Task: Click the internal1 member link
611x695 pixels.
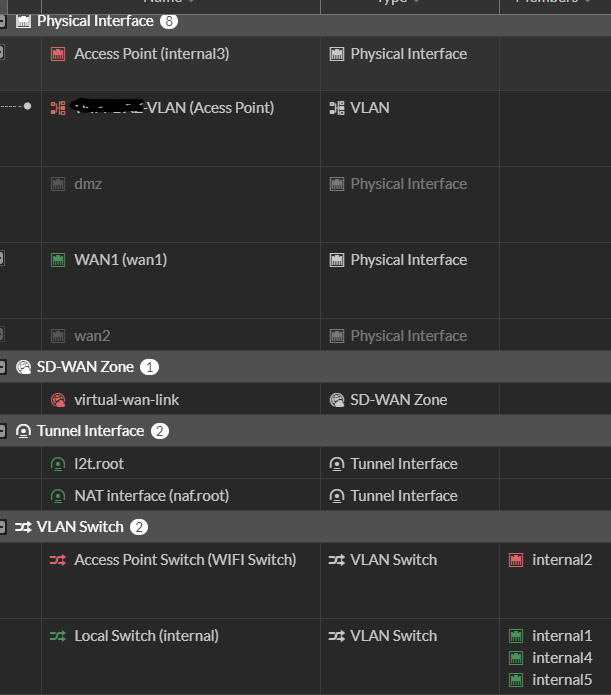Action: click(x=562, y=636)
